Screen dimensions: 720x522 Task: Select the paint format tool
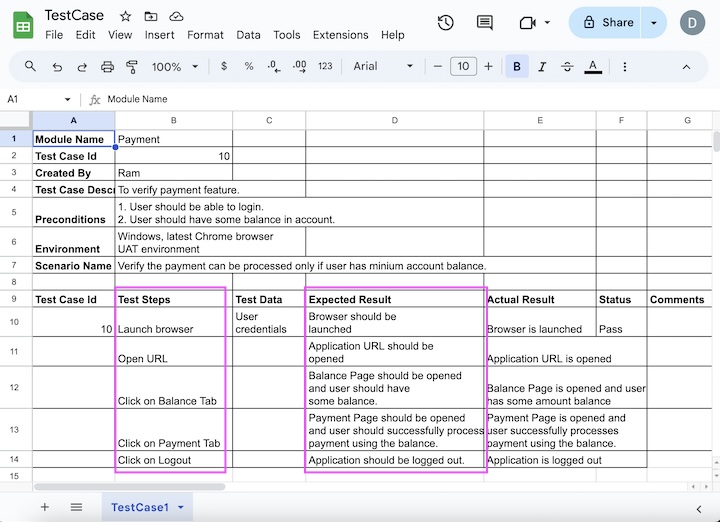click(x=132, y=67)
